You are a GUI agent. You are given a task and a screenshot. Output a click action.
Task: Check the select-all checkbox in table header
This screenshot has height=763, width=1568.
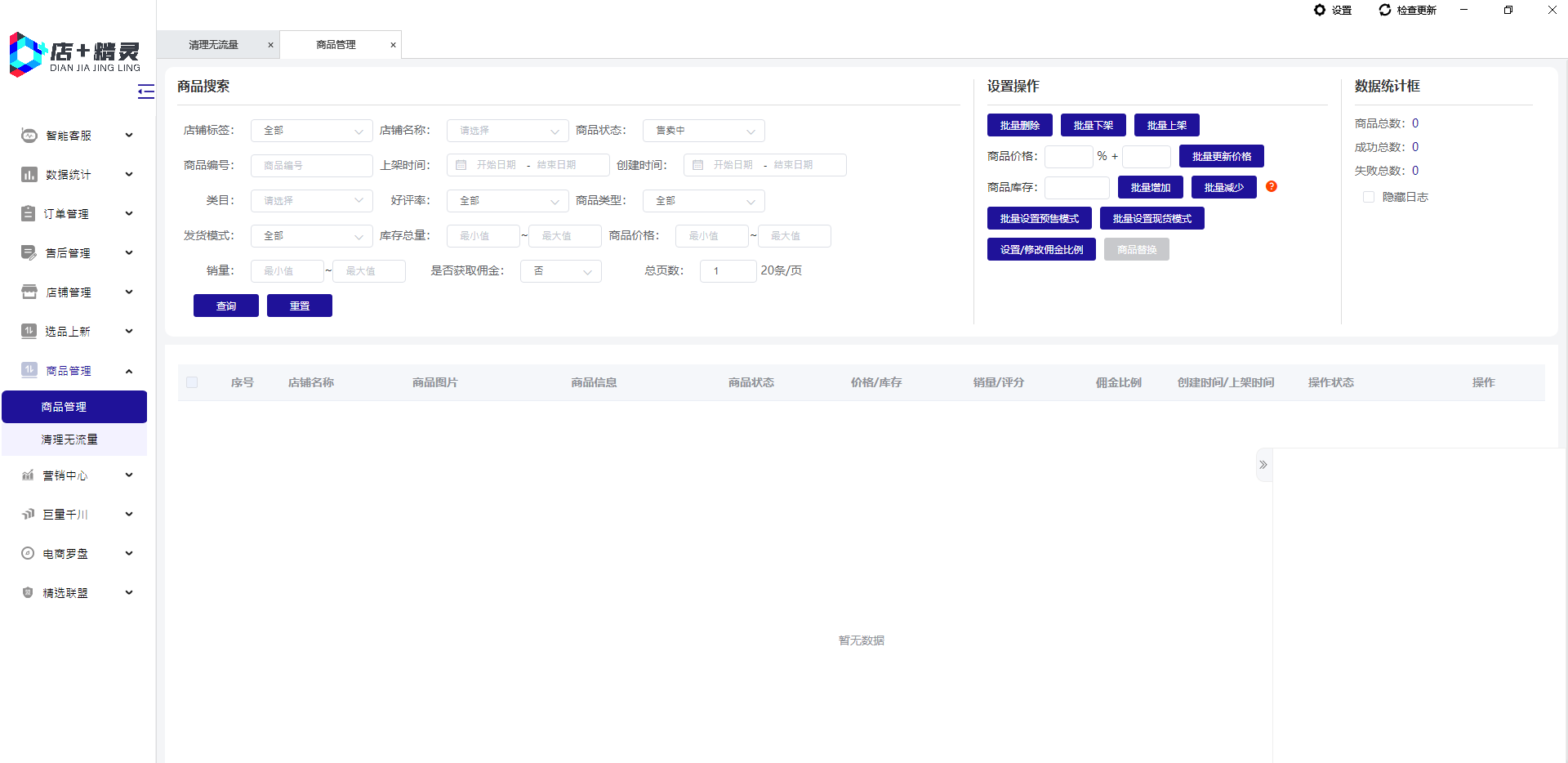[192, 382]
